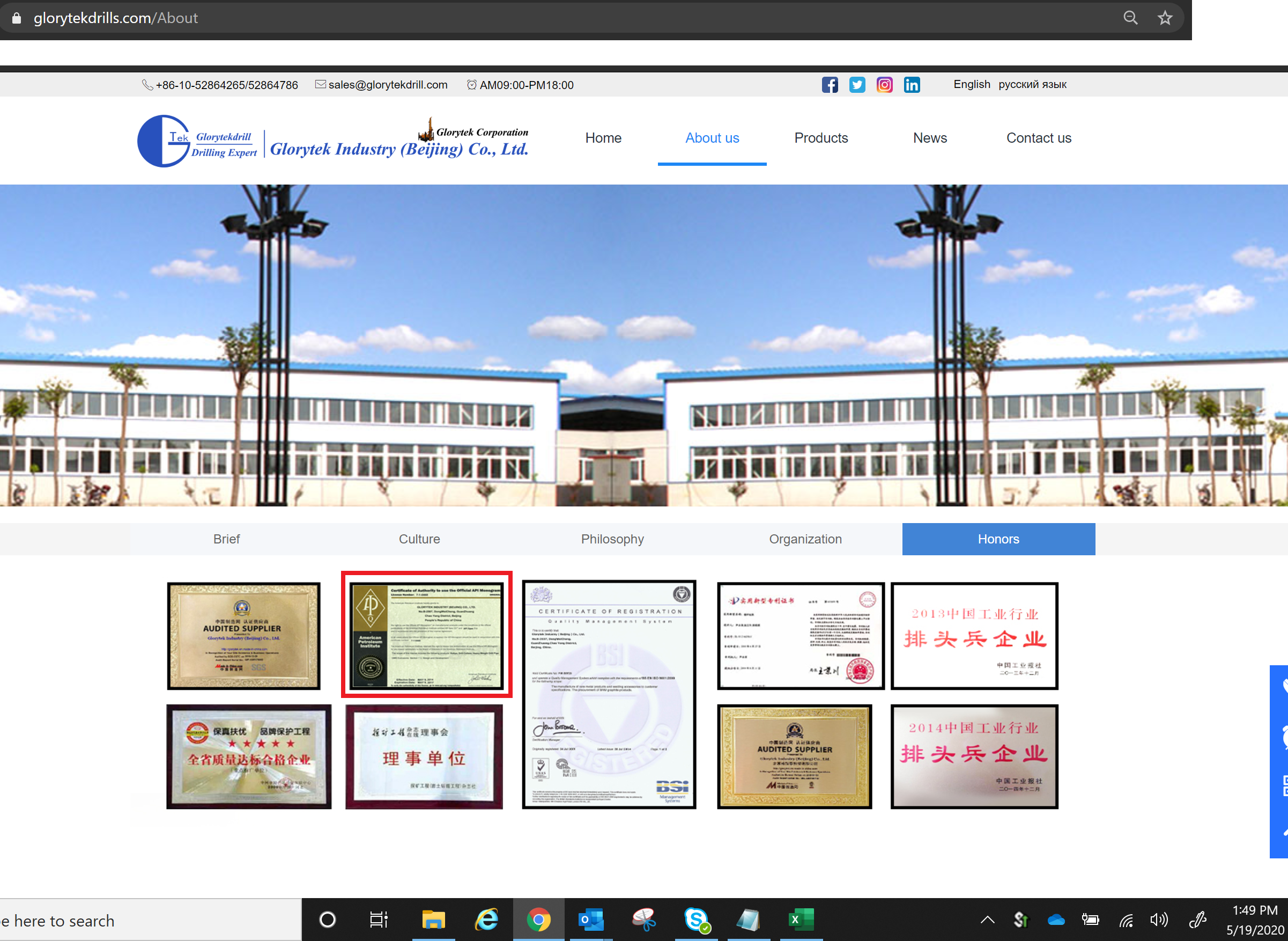
Task: Open the LinkedIn social icon
Action: [911, 85]
